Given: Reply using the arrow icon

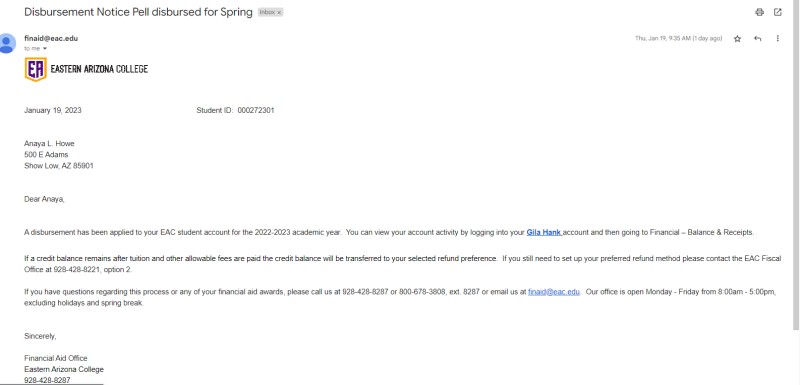Looking at the screenshot, I should coord(758,38).
